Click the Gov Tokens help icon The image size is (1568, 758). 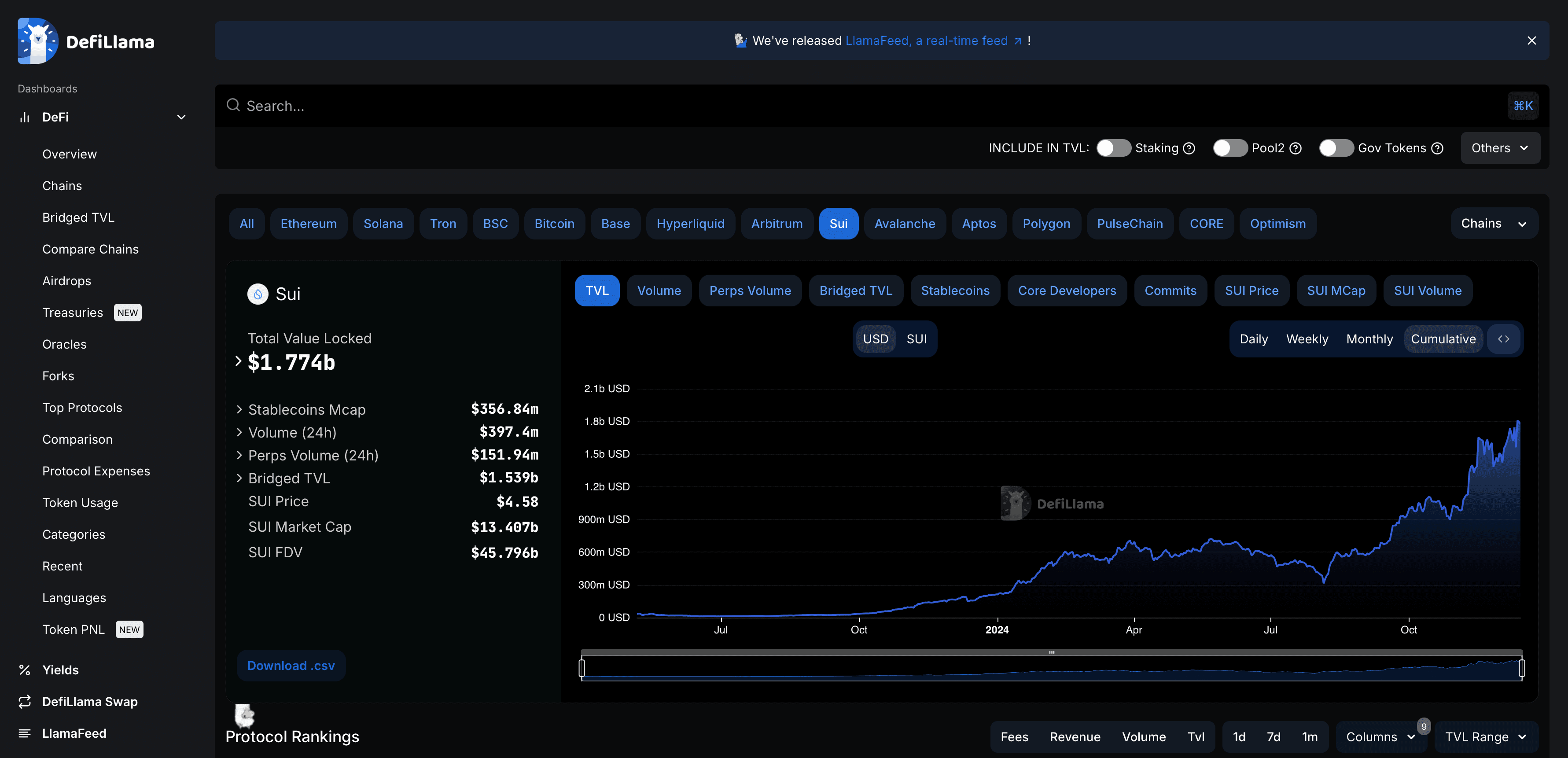pyautogui.click(x=1437, y=148)
